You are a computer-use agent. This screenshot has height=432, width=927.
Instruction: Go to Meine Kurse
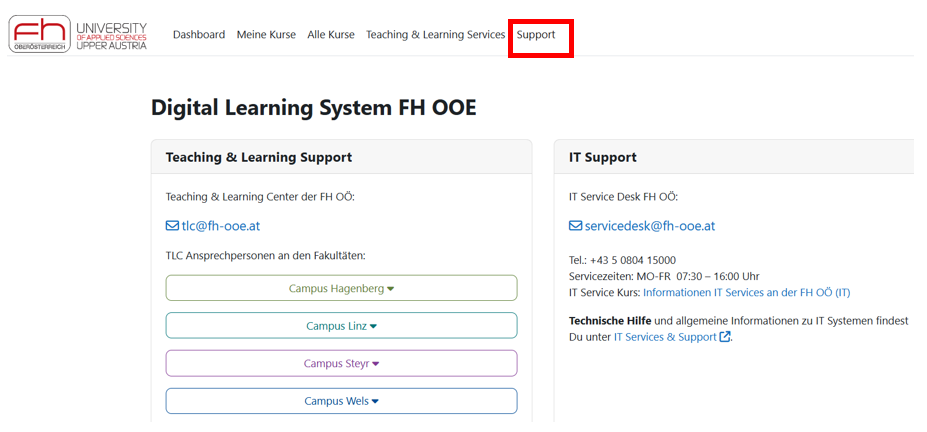pyautogui.click(x=266, y=35)
